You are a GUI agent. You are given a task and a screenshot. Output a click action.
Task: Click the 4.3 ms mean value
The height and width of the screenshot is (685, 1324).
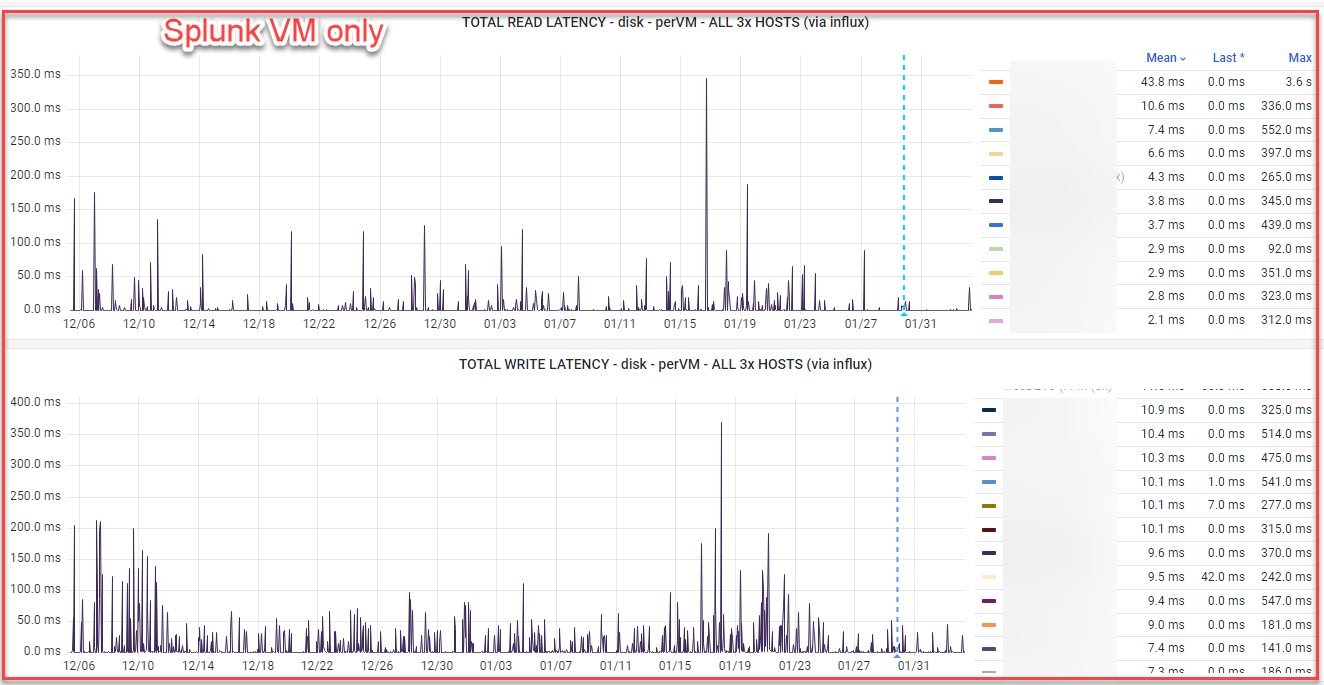[1166, 177]
